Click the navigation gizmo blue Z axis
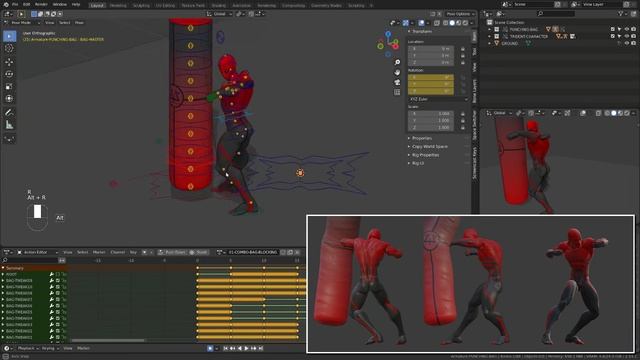This screenshot has height=360, width=640. tap(388, 34)
